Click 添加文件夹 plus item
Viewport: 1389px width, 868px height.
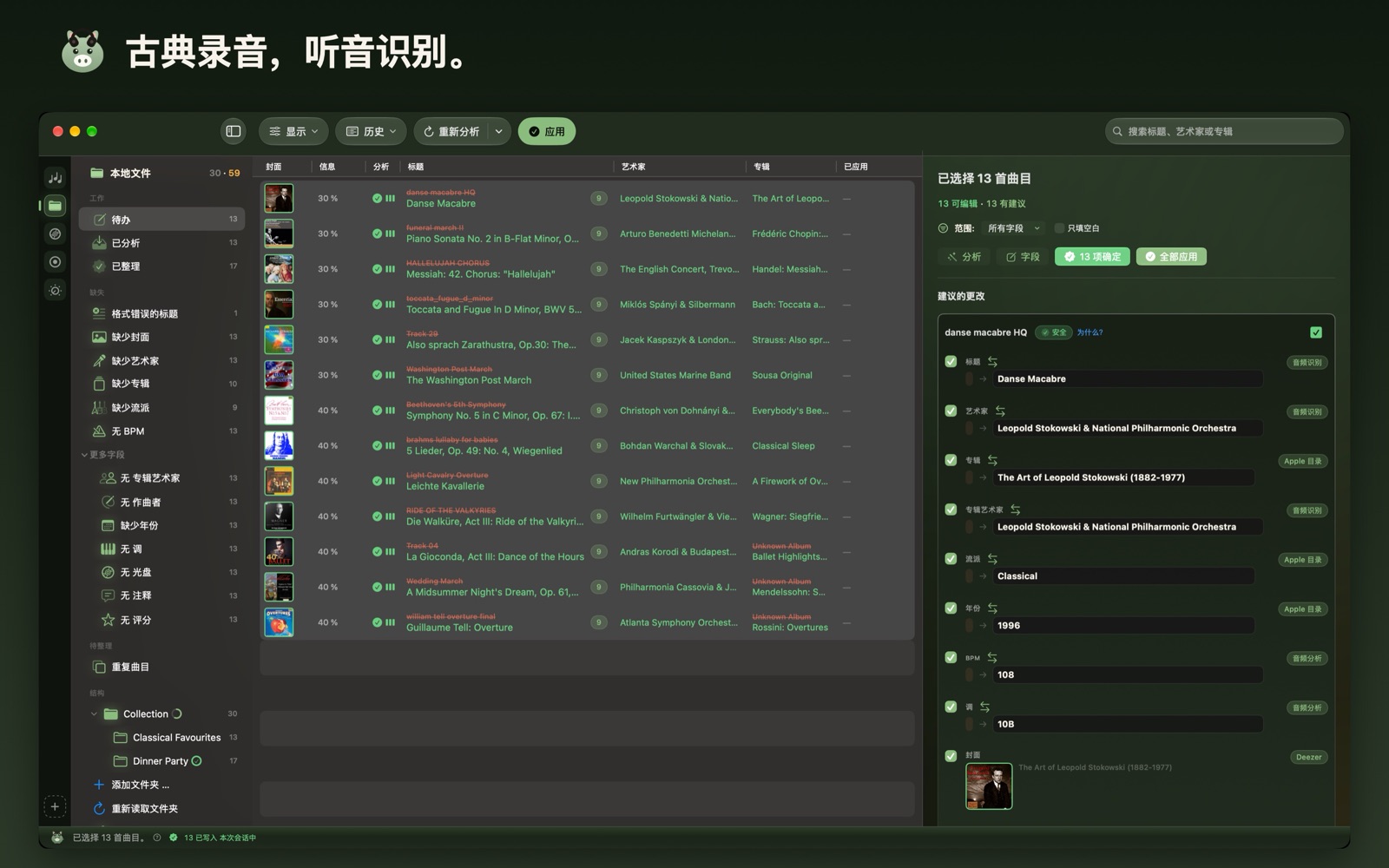point(132,785)
